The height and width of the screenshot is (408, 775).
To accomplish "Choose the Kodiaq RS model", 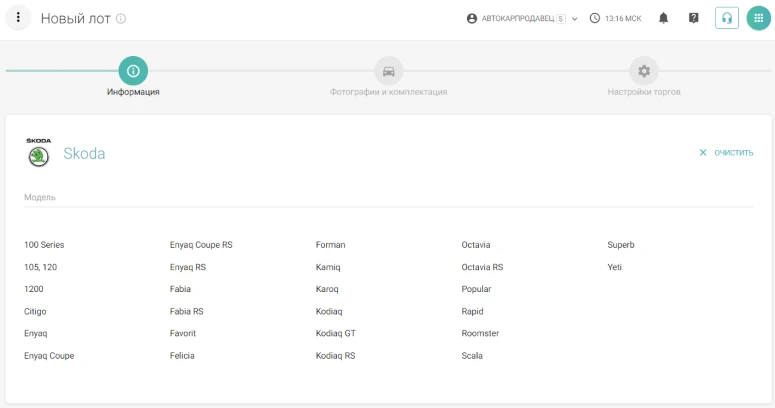I will tap(335, 356).
